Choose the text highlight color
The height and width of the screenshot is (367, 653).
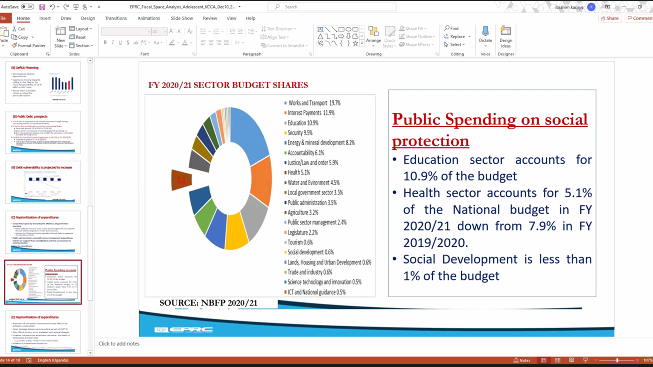tap(172, 42)
